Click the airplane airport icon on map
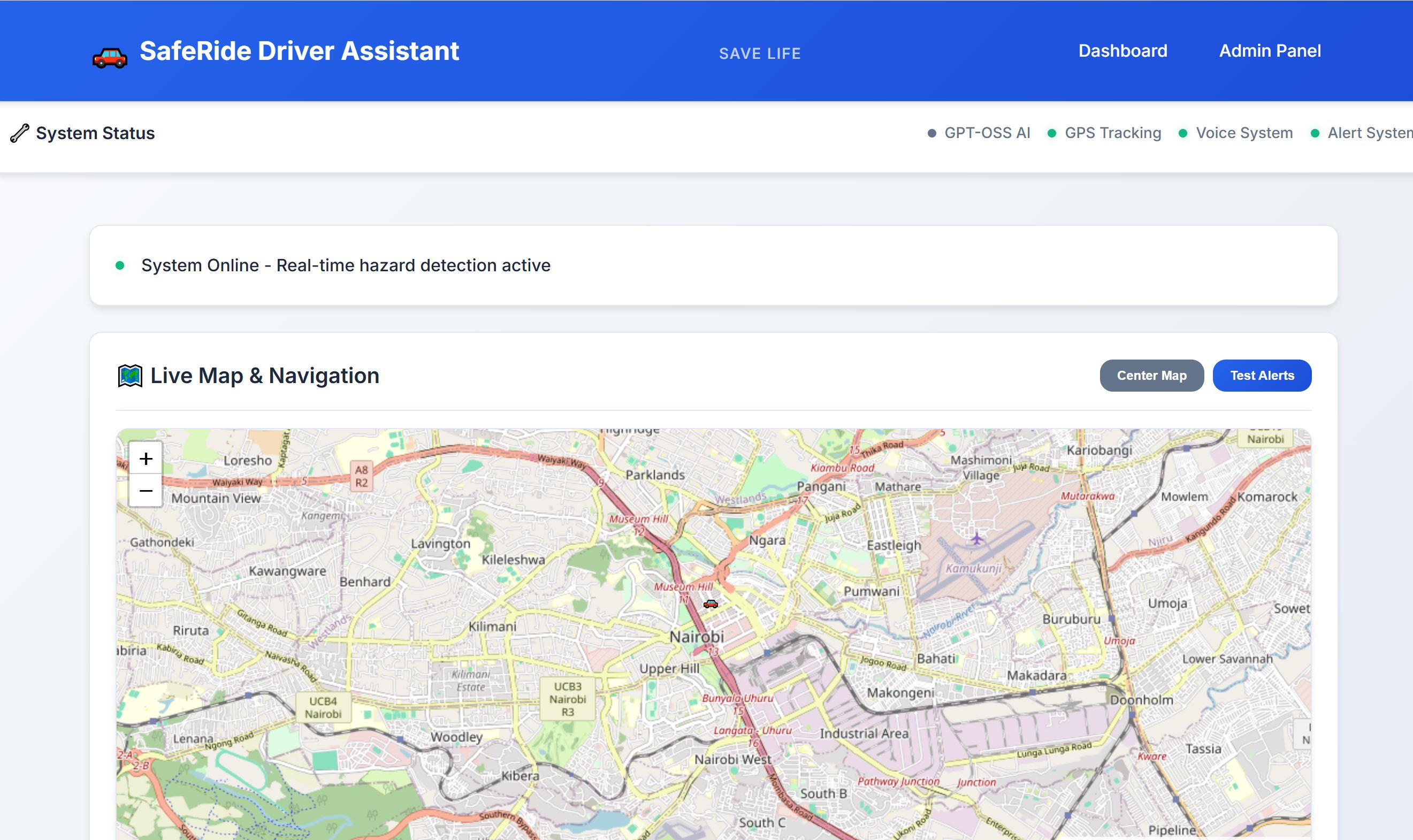 coord(976,538)
